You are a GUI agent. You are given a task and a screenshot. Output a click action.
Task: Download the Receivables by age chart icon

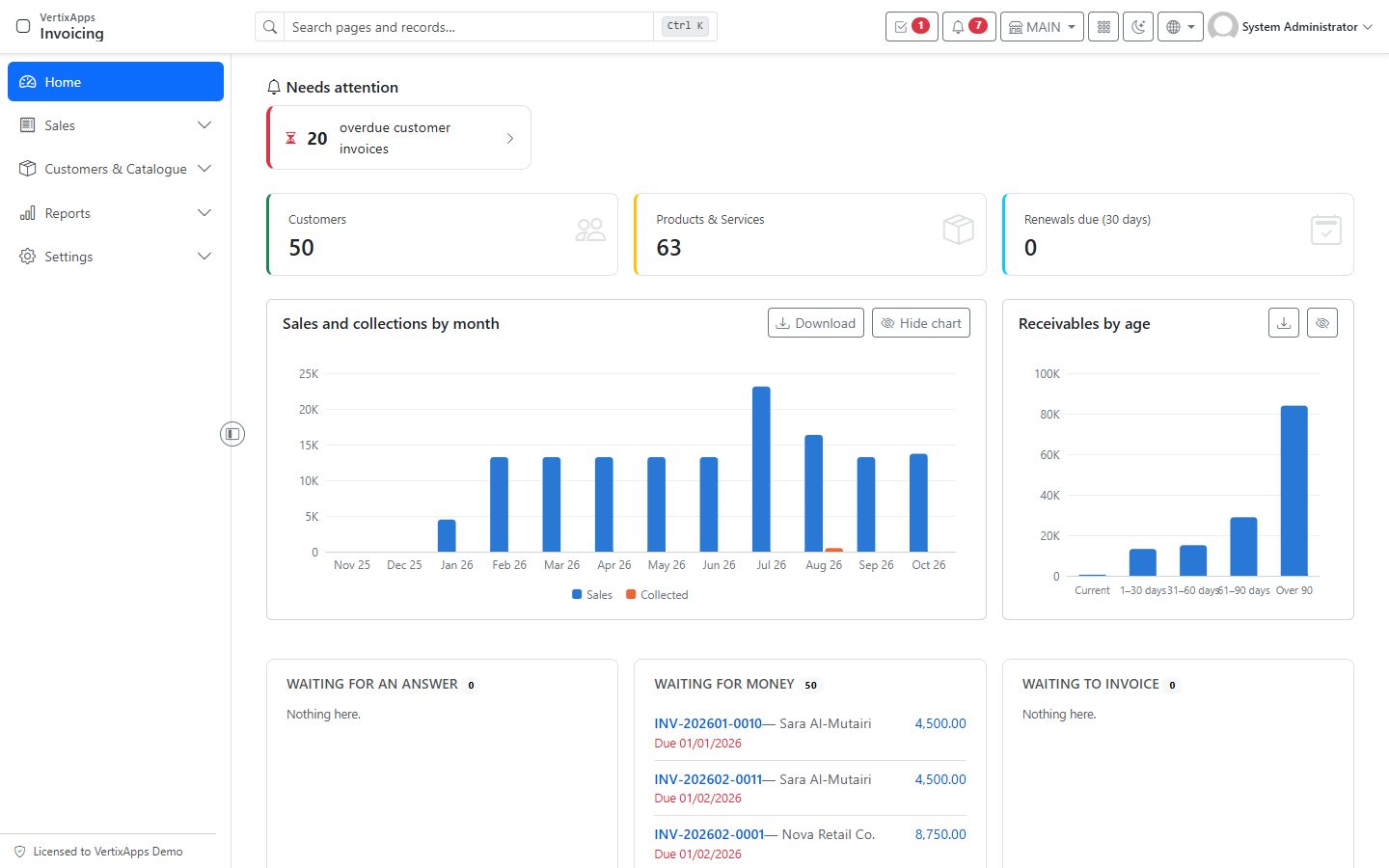click(x=1284, y=323)
